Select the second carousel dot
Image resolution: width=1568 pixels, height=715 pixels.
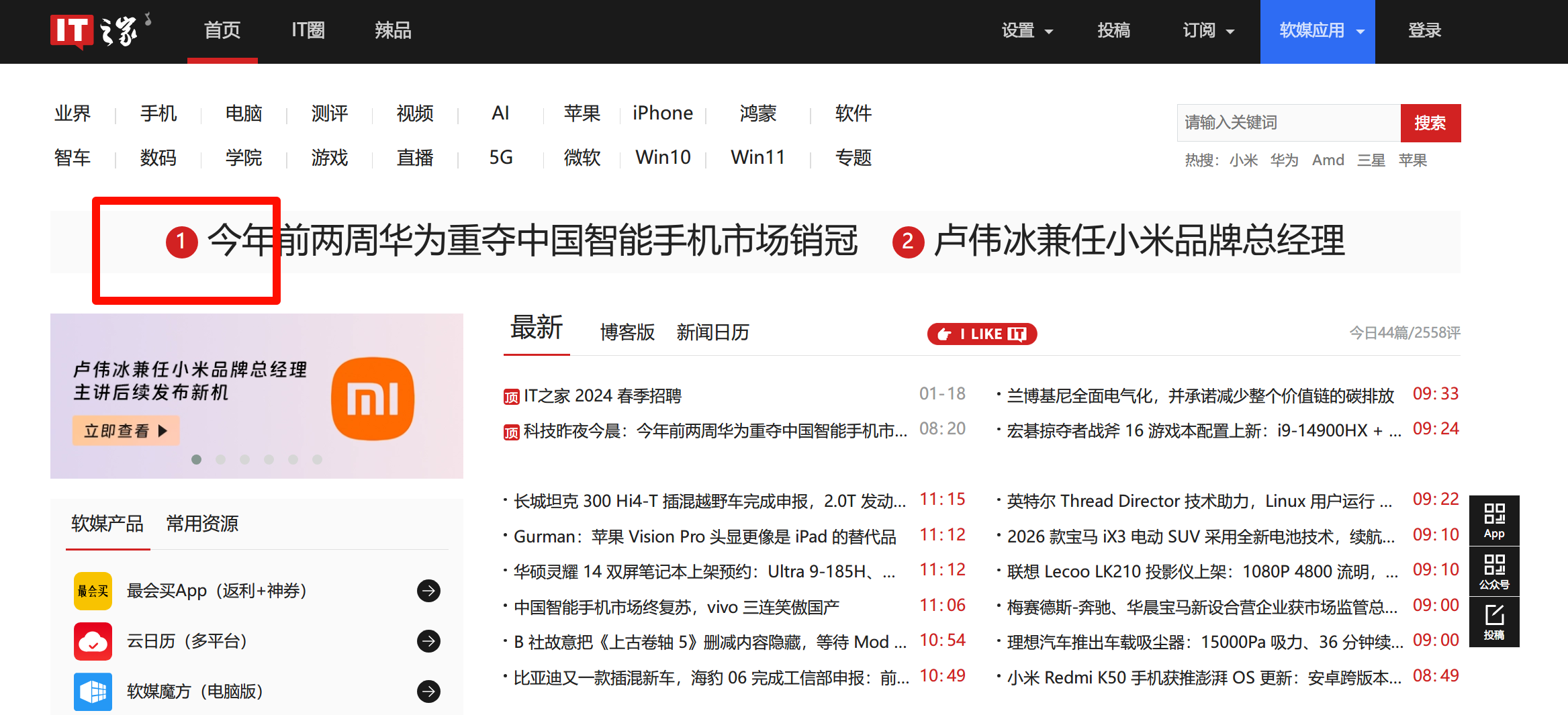(x=220, y=459)
